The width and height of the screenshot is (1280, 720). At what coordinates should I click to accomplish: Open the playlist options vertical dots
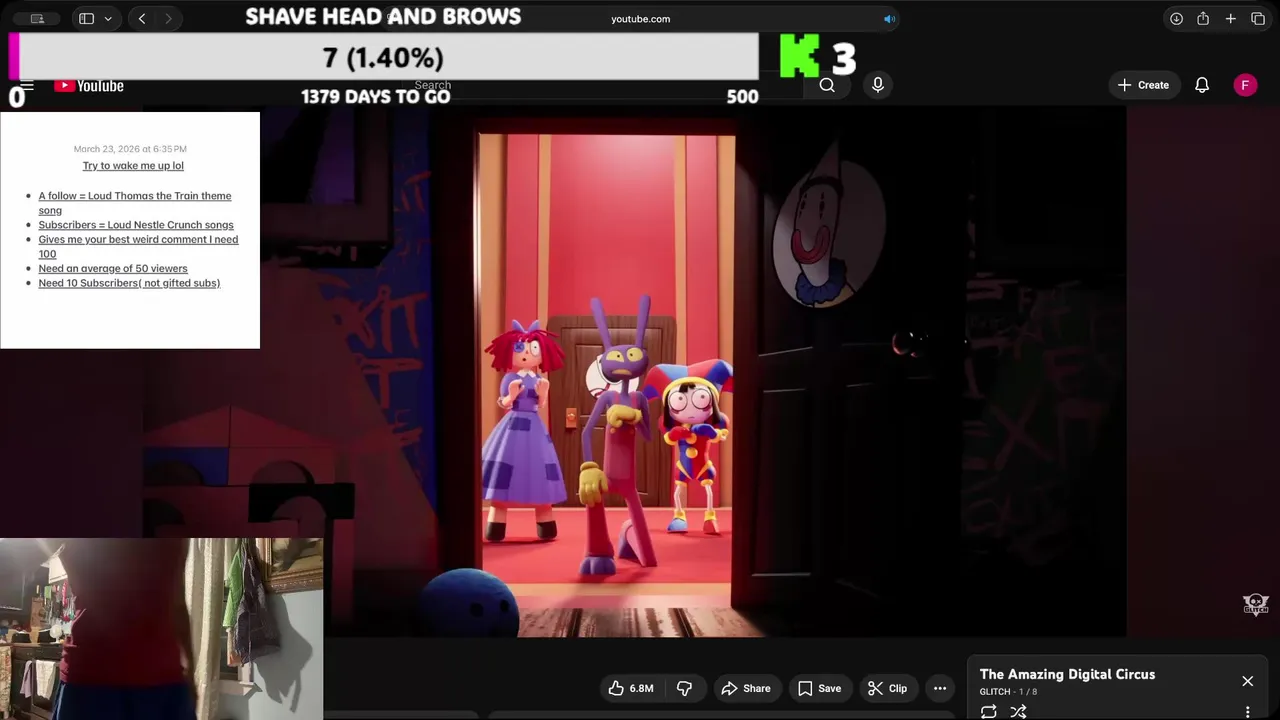[1248, 711]
